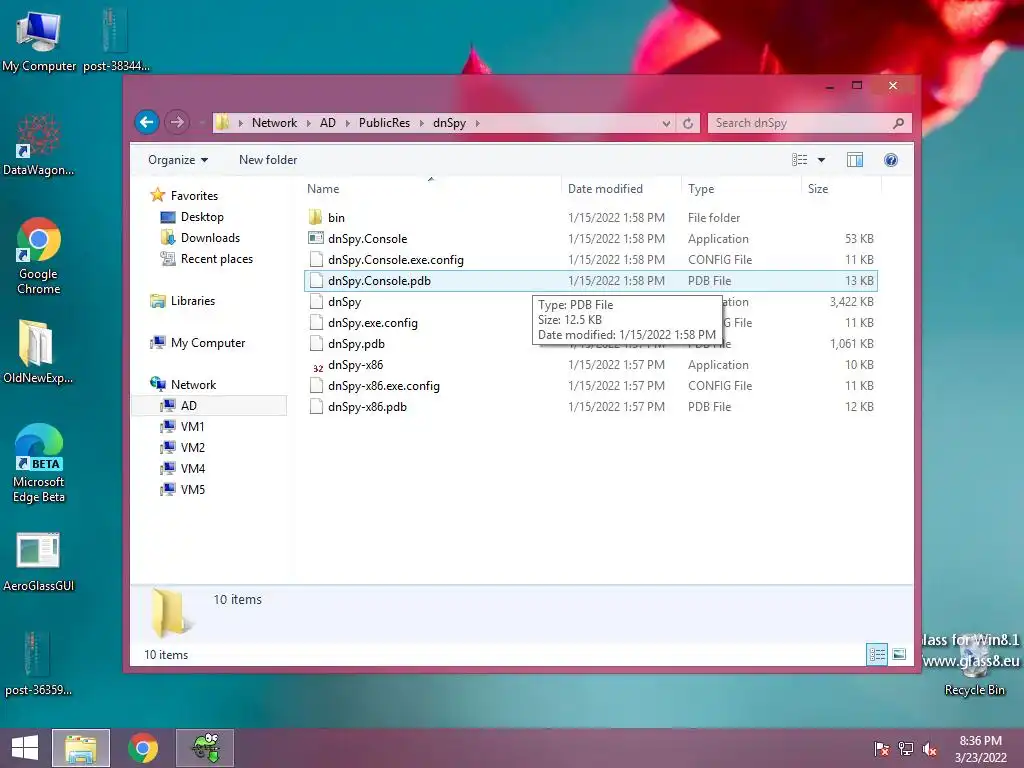This screenshot has width=1024, height=768.
Task: Toggle the preview pane icon
Action: coord(854,160)
